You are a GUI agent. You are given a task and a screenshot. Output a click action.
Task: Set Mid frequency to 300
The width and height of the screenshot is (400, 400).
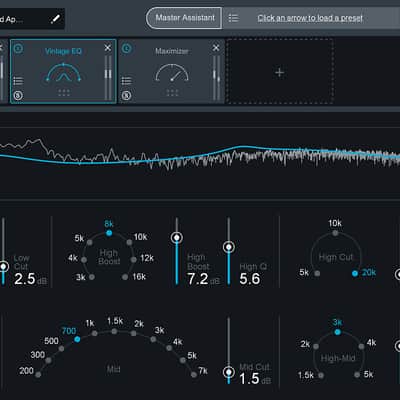point(49,360)
